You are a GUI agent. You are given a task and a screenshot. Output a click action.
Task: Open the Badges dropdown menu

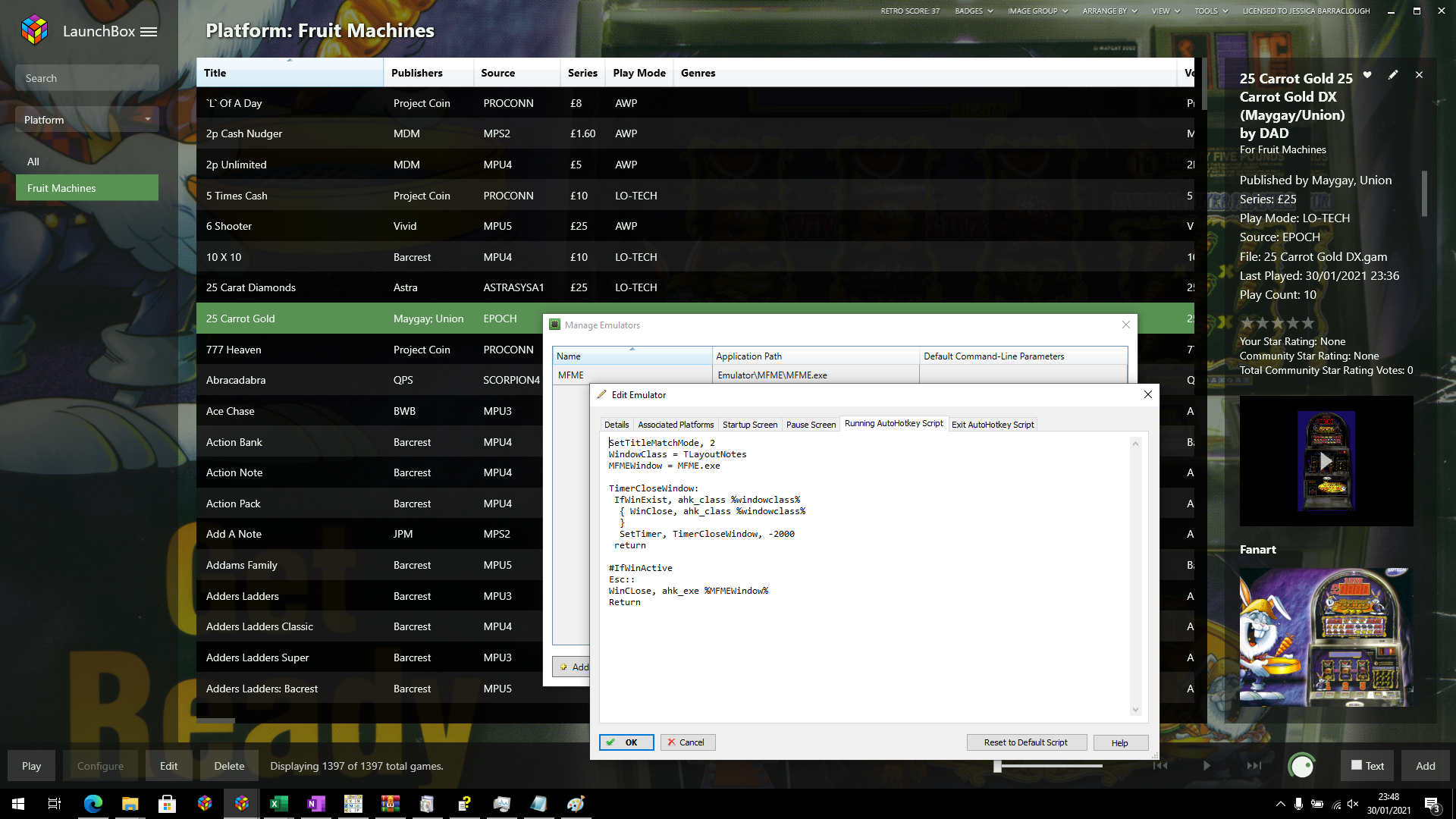point(974,11)
